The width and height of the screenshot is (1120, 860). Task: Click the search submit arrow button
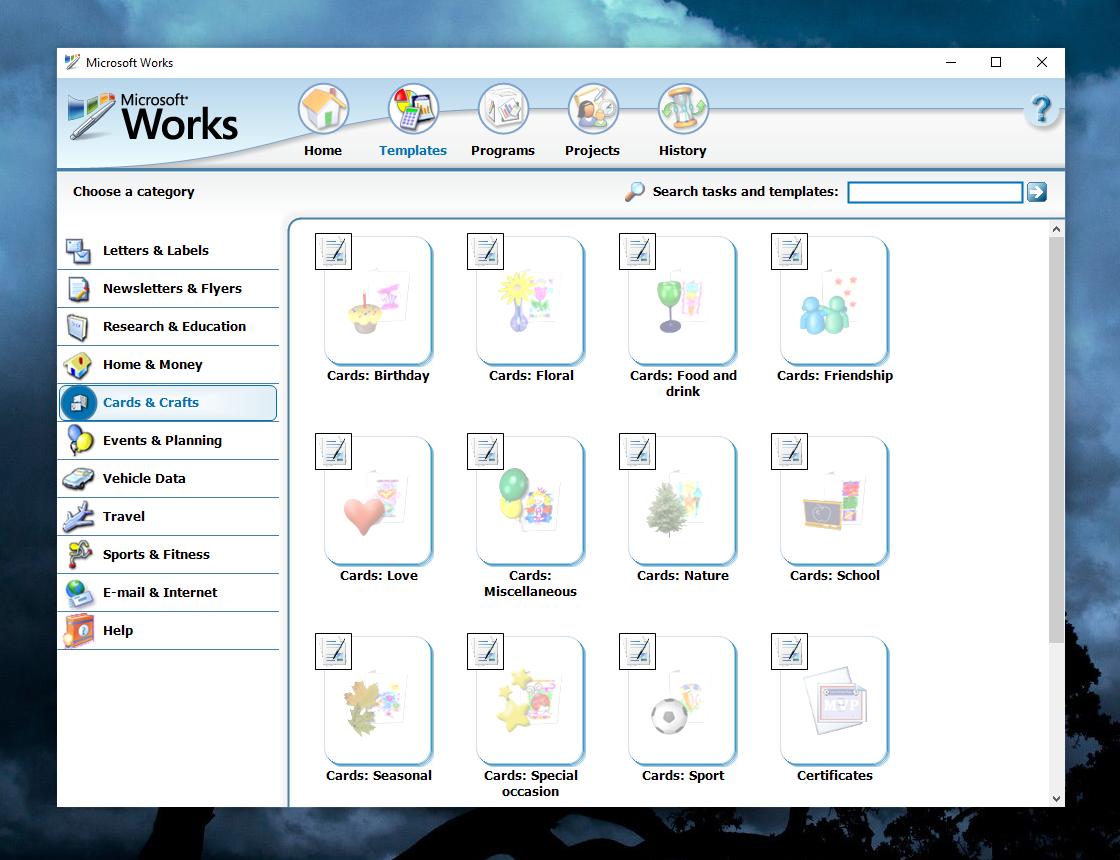(x=1037, y=191)
